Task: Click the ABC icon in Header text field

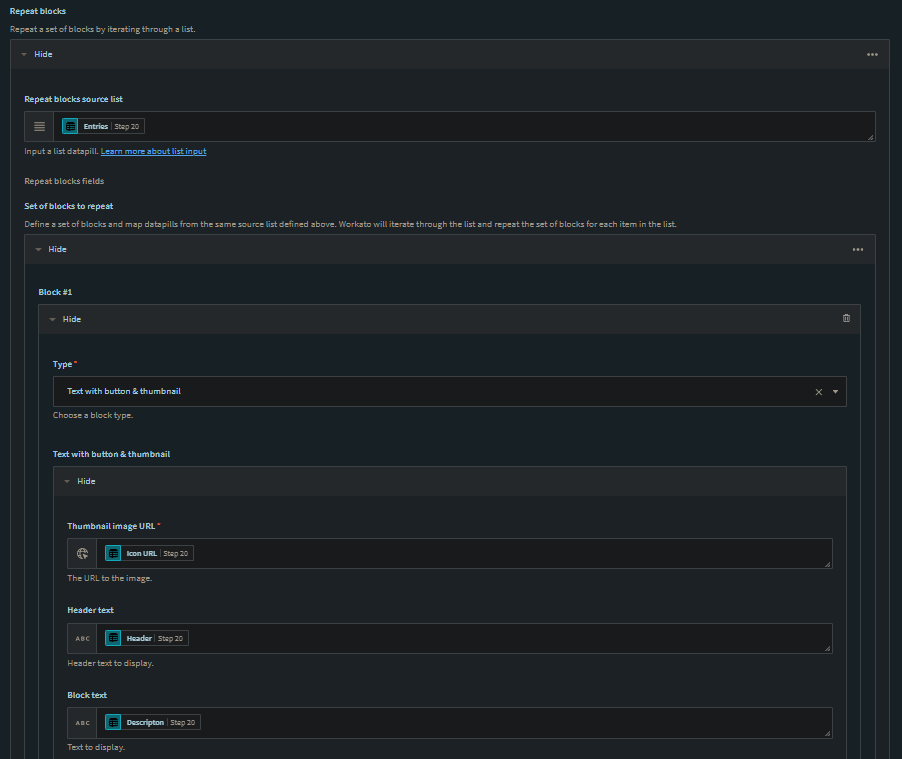Action: click(82, 638)
